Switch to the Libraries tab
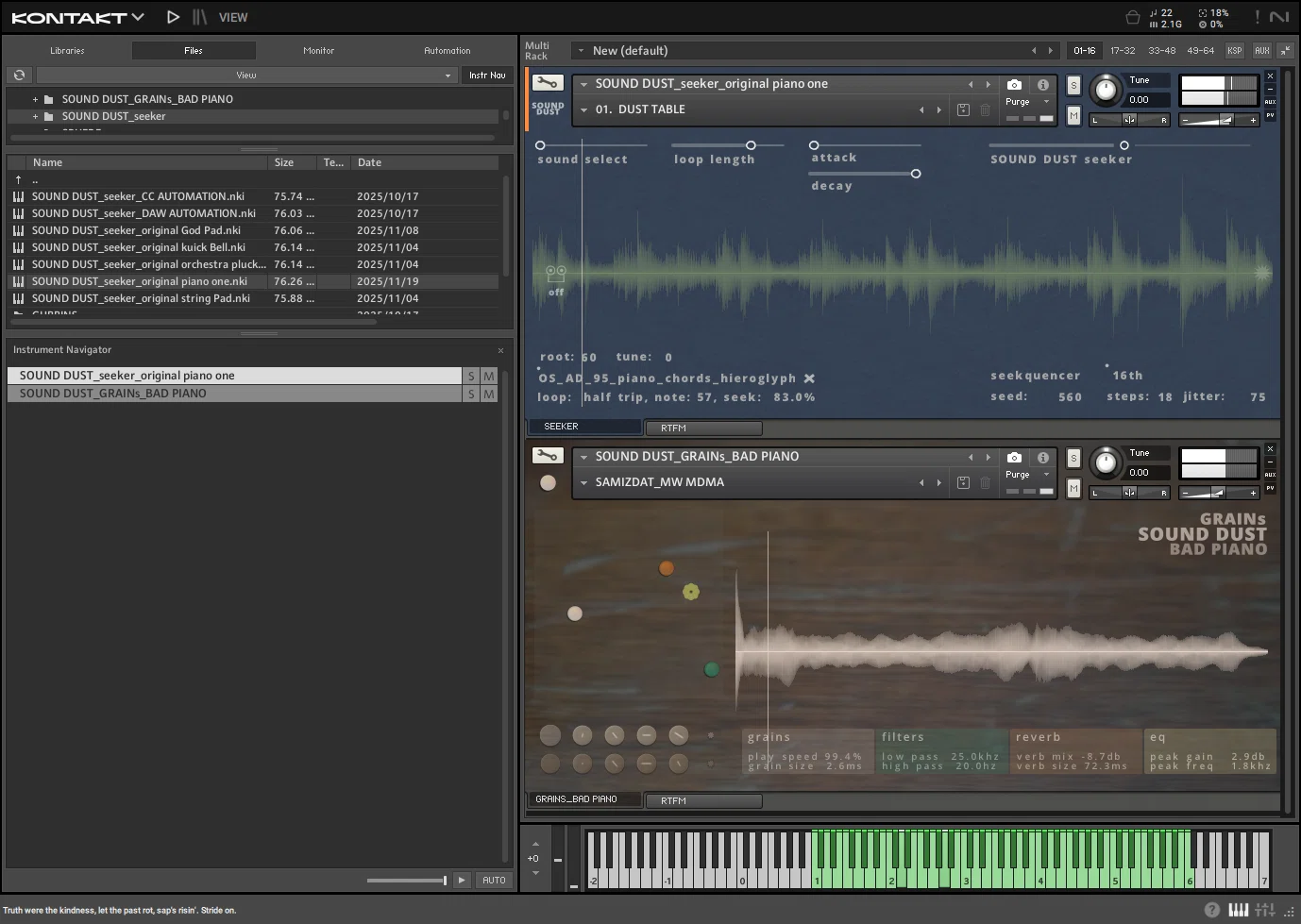The image size is (1301, 924). (67, 51)
